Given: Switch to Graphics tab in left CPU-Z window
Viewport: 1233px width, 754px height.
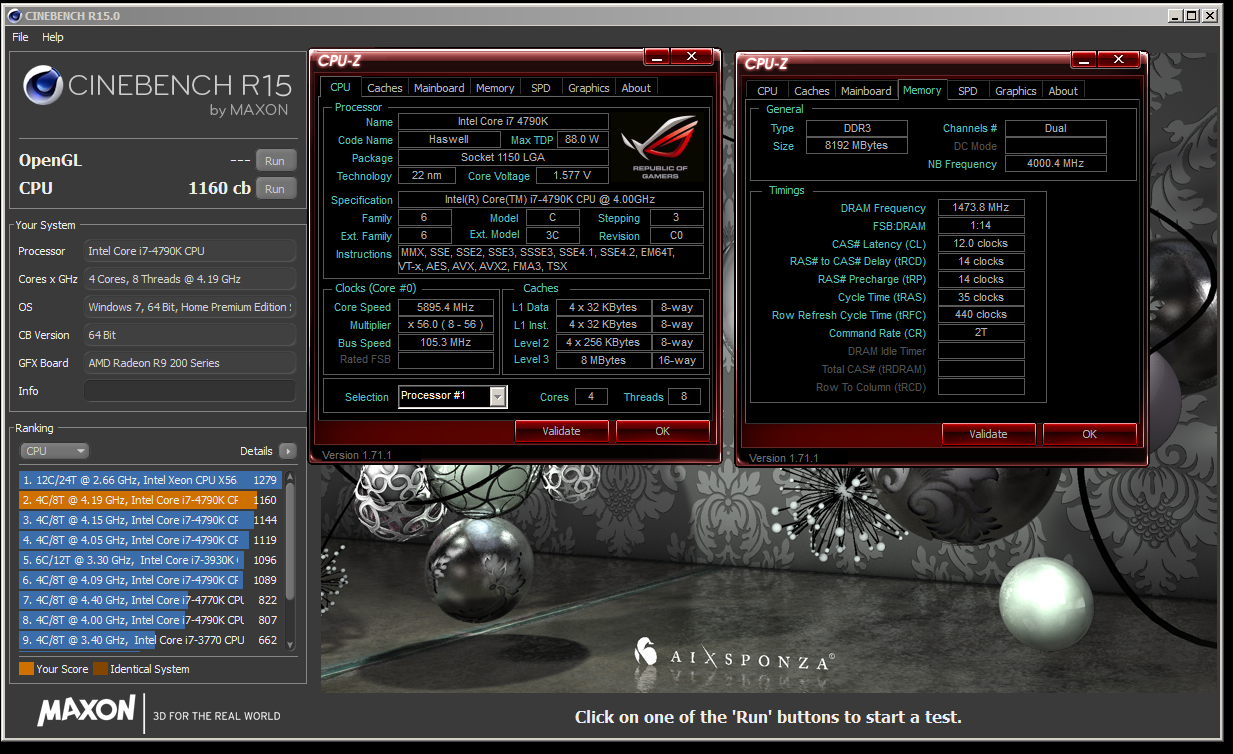Looking at the screenshot, I should 588,88.
